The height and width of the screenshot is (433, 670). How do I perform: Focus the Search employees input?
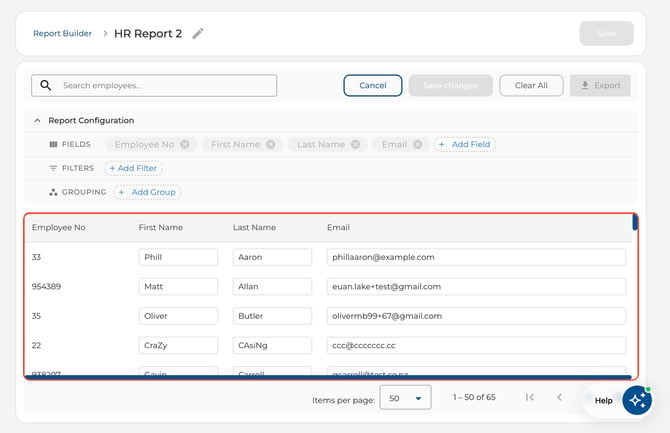click(x=154, y=85)
